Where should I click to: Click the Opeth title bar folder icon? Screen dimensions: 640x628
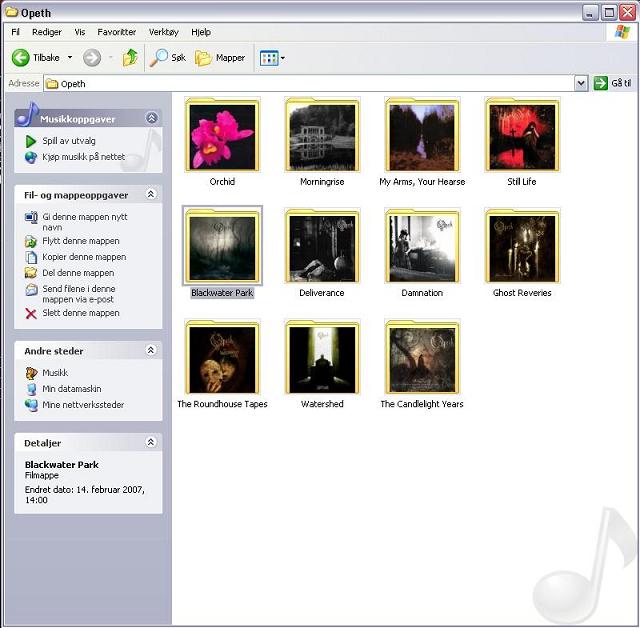pyautogui.click(x=11, y=12)
